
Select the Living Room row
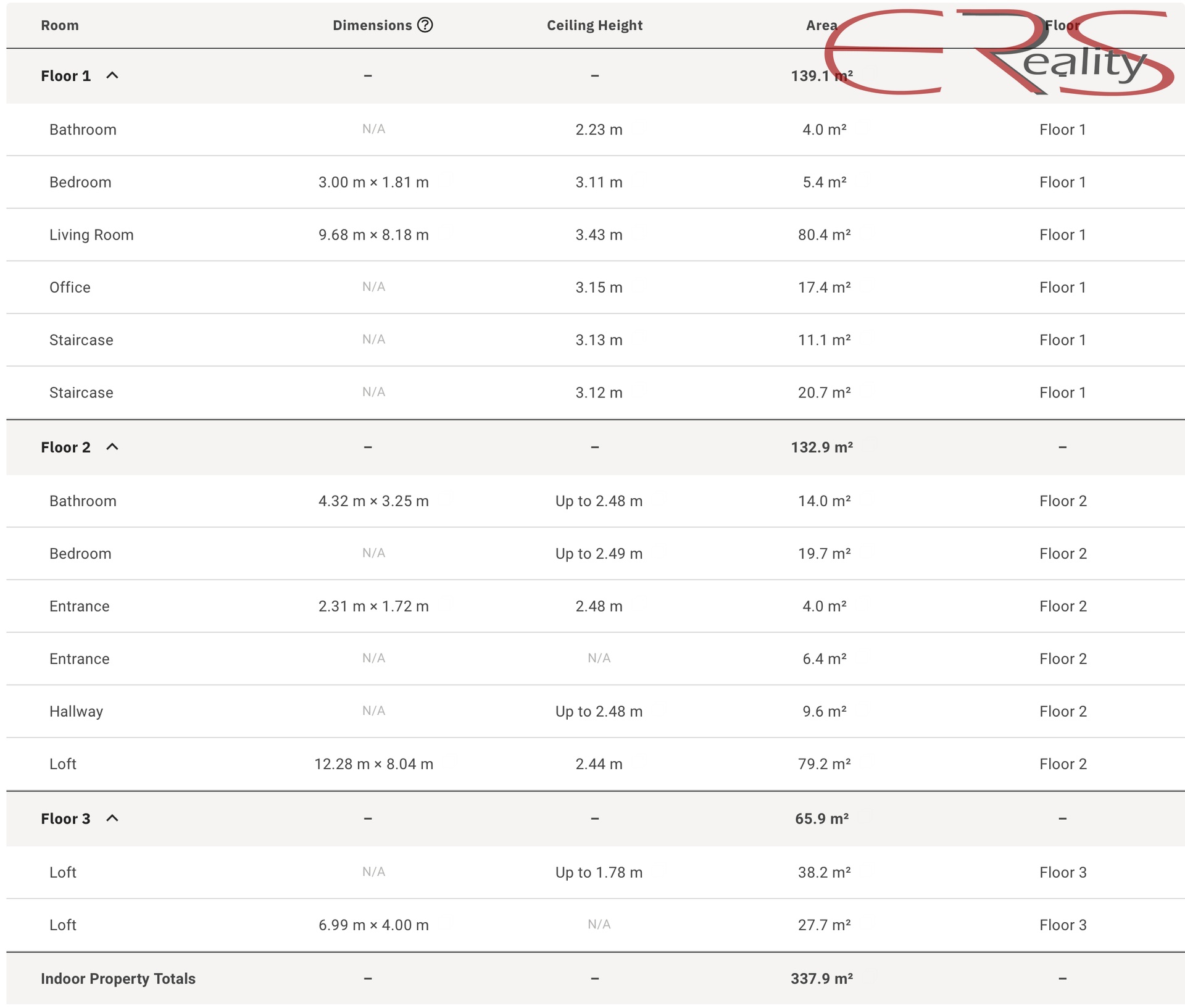(91, 235)
